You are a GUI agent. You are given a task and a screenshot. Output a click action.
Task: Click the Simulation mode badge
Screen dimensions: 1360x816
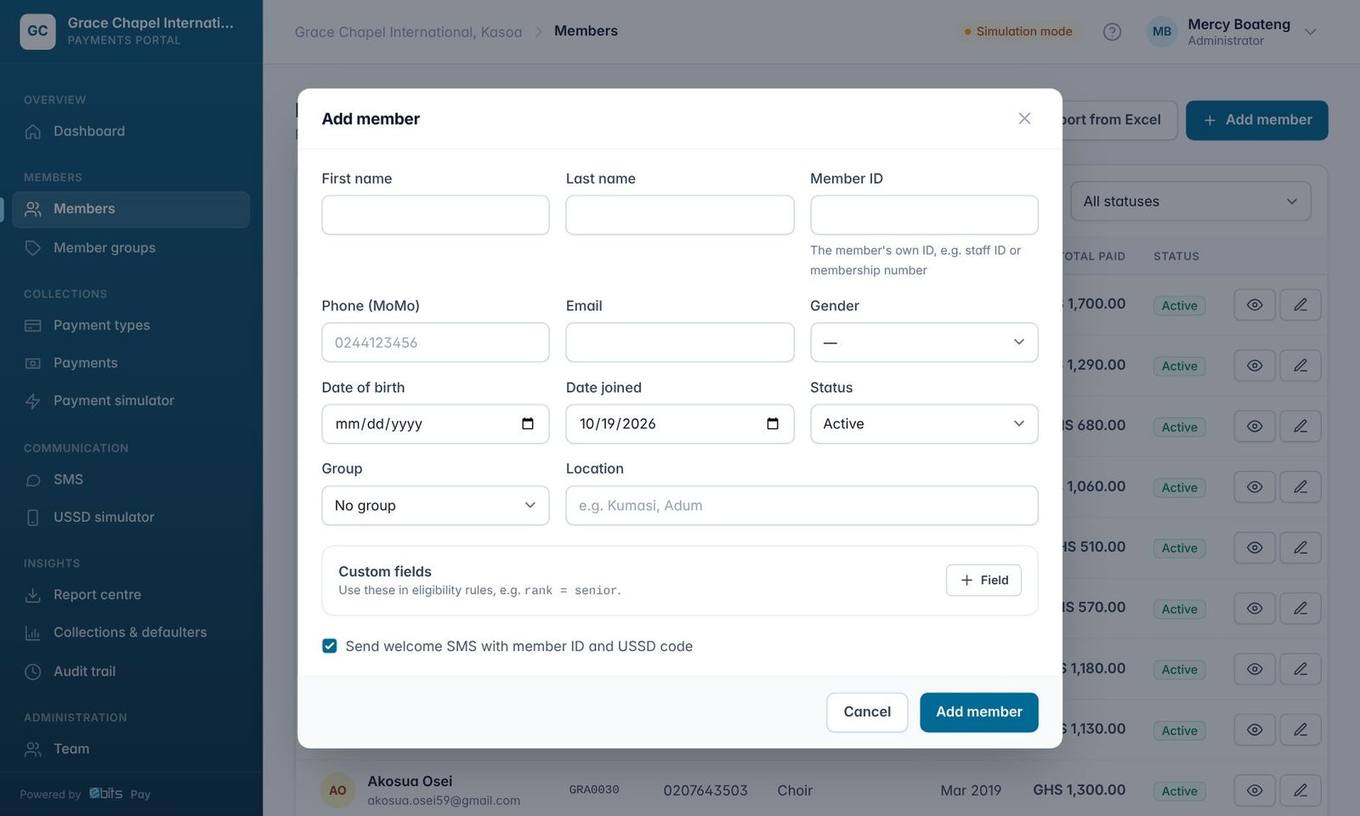click(x=1018, y=32)
